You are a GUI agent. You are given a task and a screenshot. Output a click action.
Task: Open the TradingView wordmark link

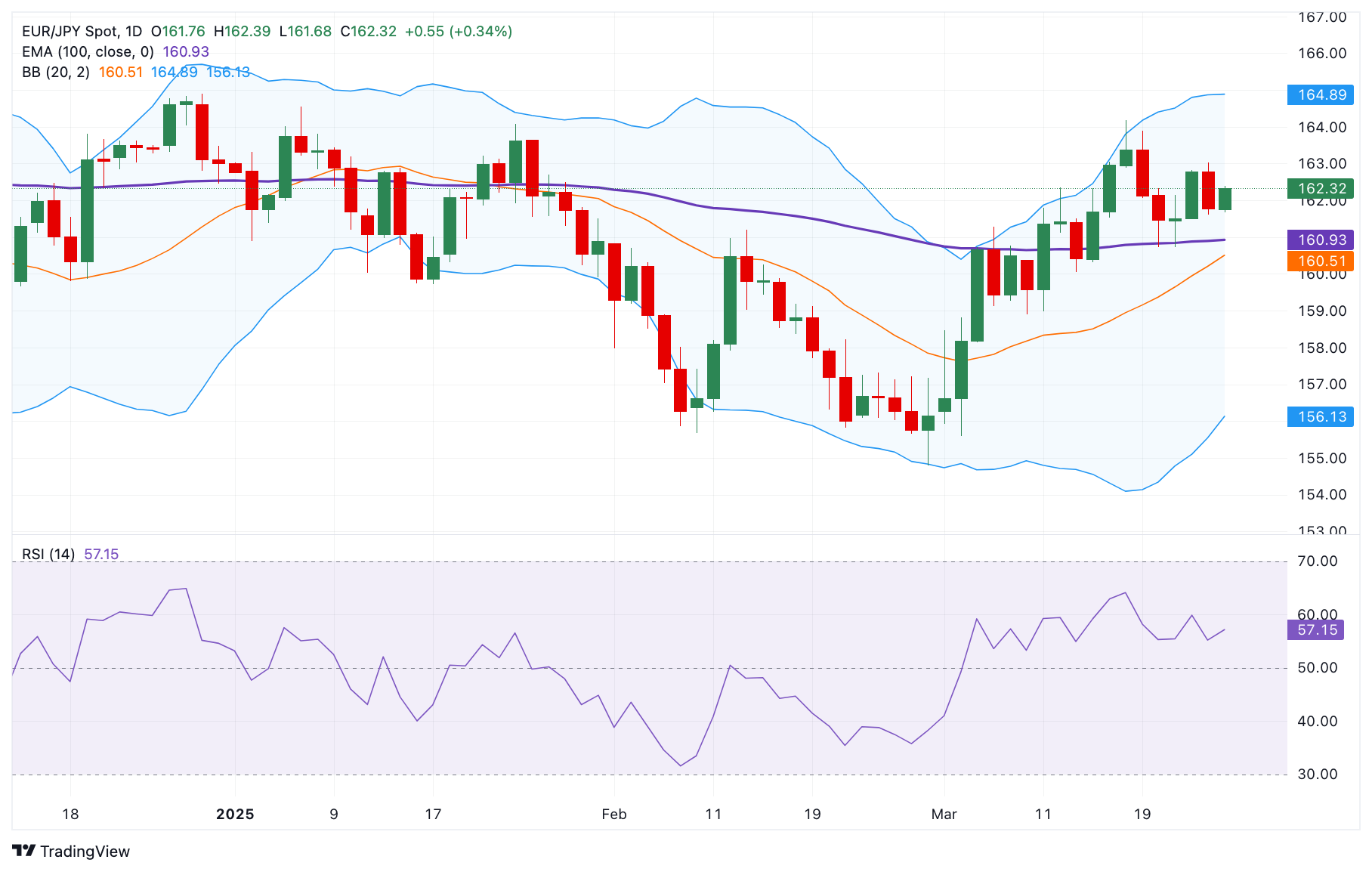tap(85, 852)
